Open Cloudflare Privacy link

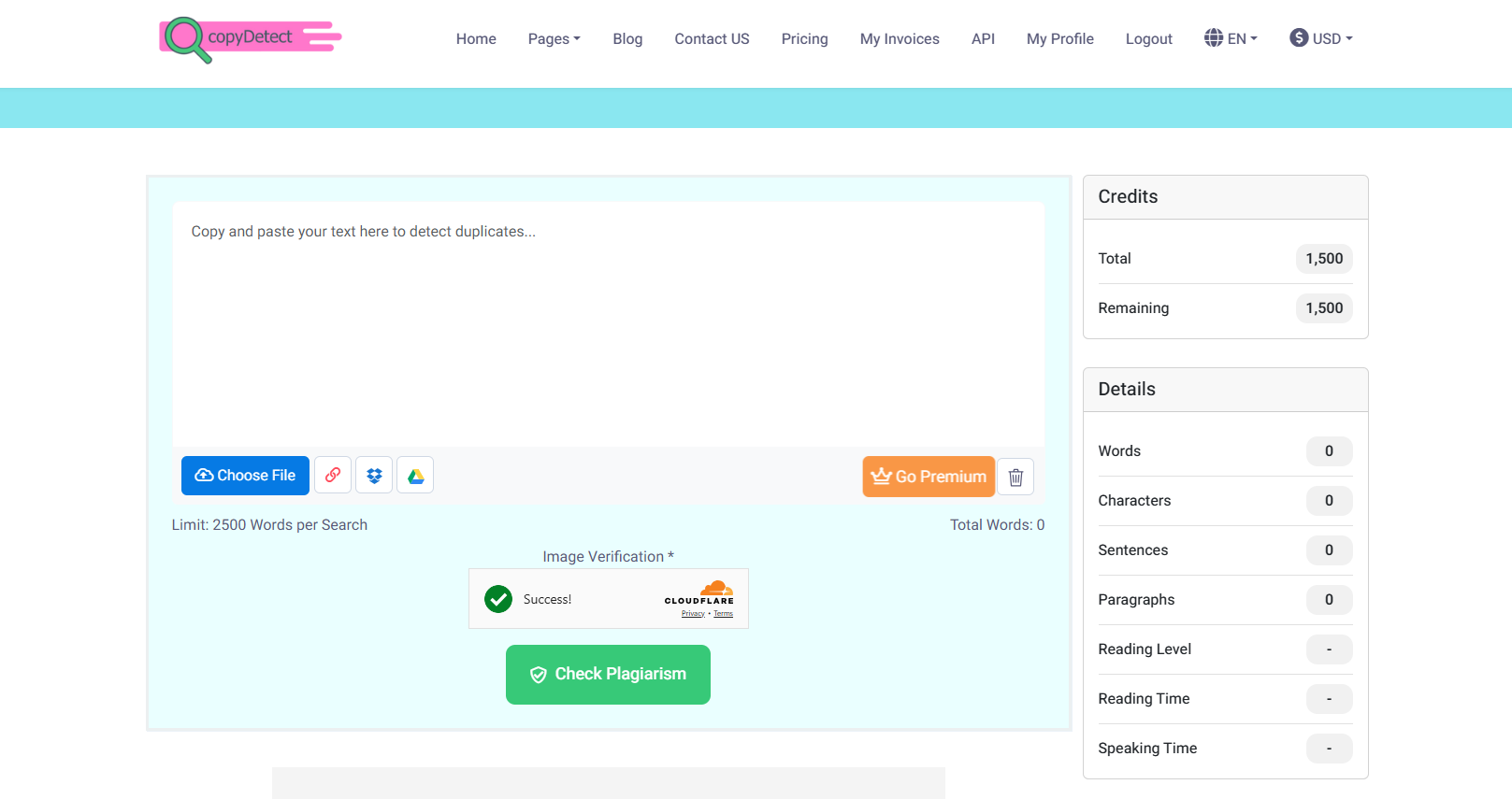click(693, 614)
